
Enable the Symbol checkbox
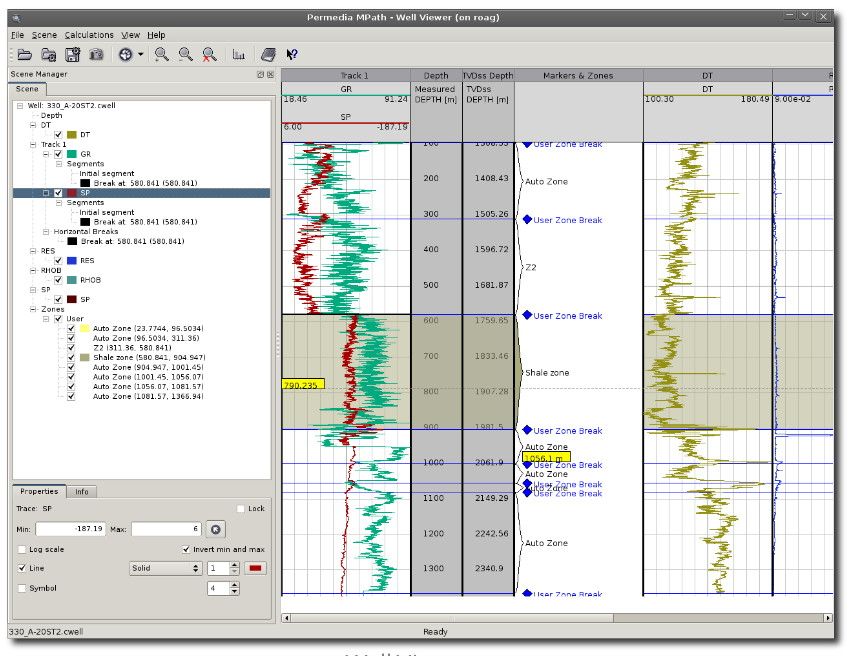[22, 588]
